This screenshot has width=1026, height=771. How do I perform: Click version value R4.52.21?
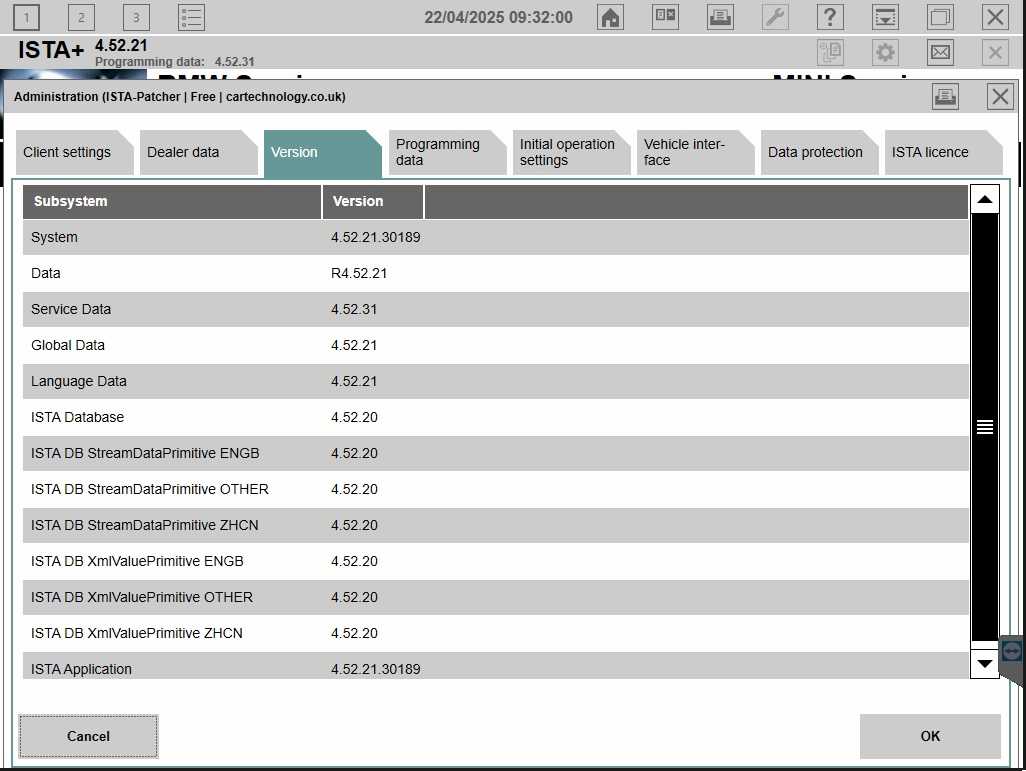[x=359, y=274]
